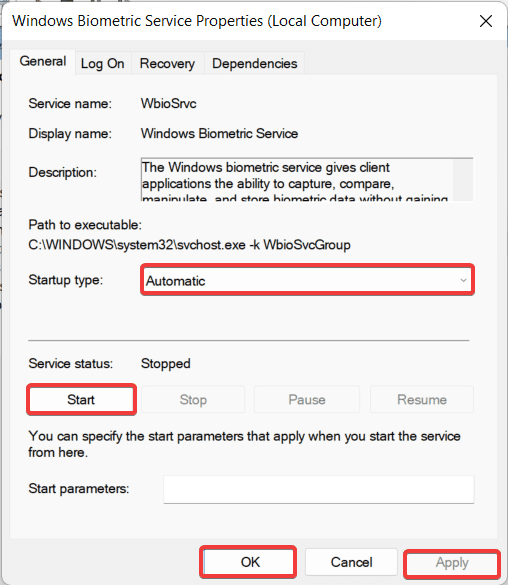Dismiss the dialog with Cancel

click(351, 562)
